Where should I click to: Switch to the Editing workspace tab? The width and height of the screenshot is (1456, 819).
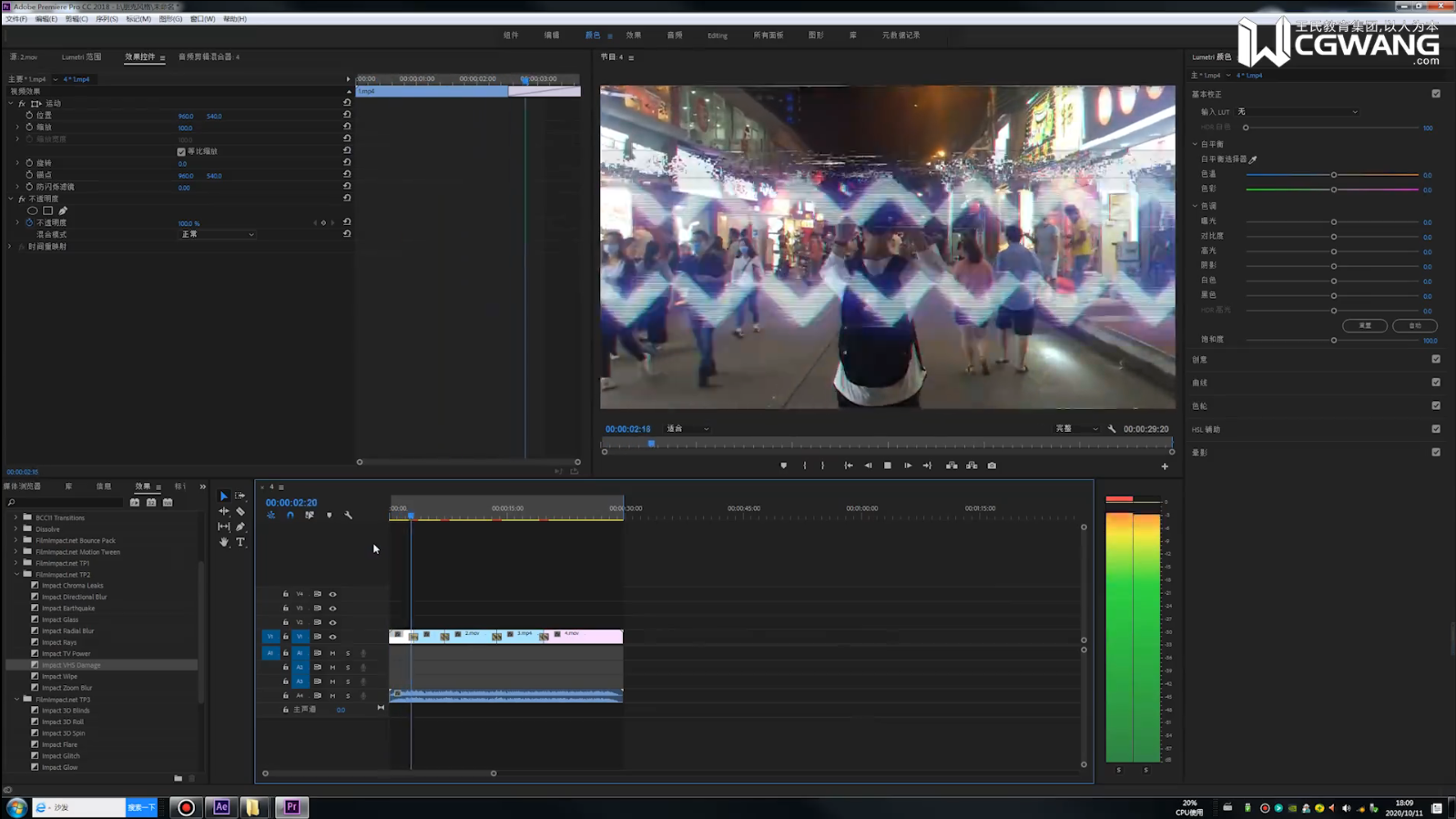click(x=718, y=36)
